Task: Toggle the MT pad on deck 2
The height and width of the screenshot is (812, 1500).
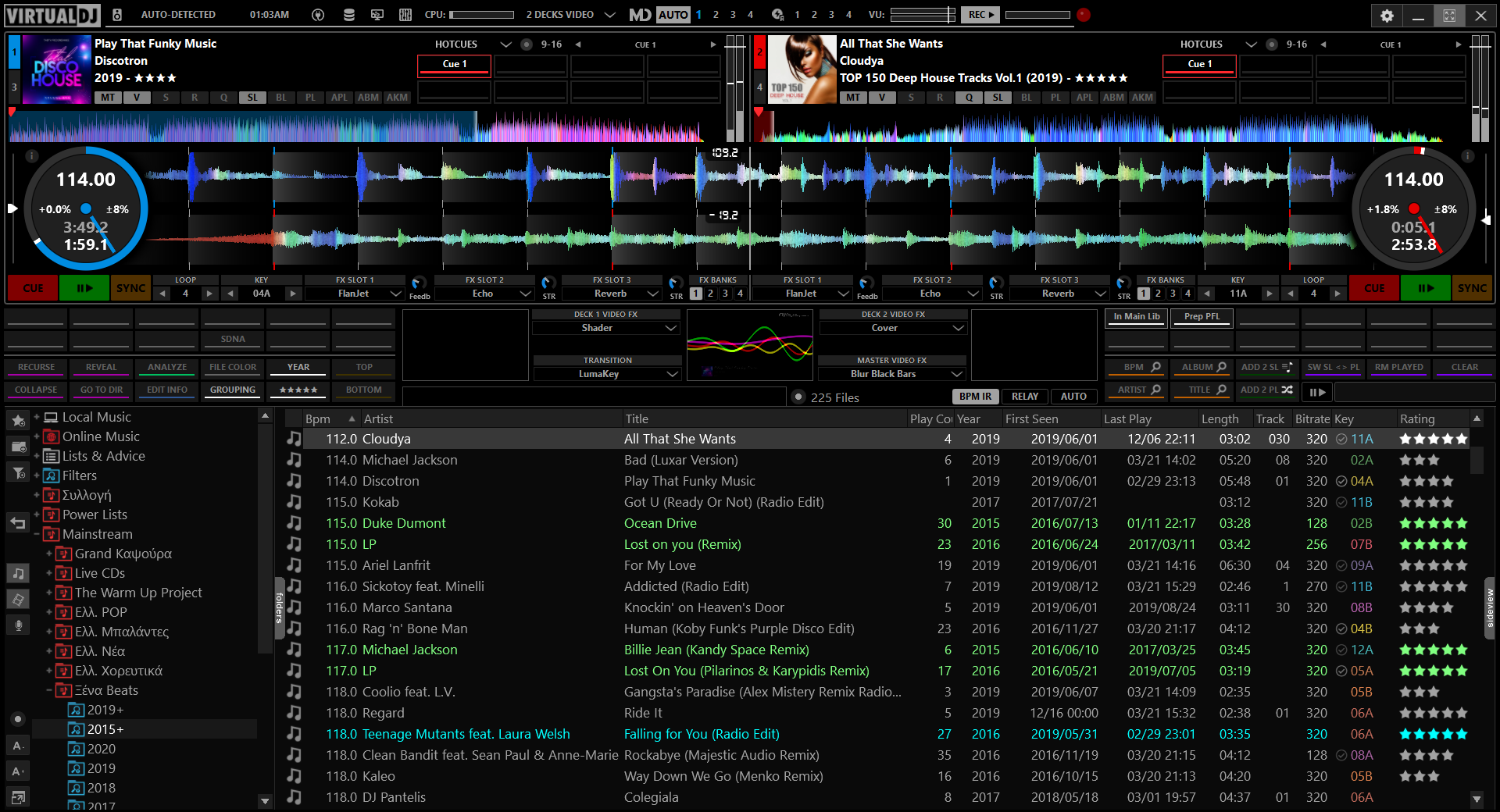Action: click(853, 98)
